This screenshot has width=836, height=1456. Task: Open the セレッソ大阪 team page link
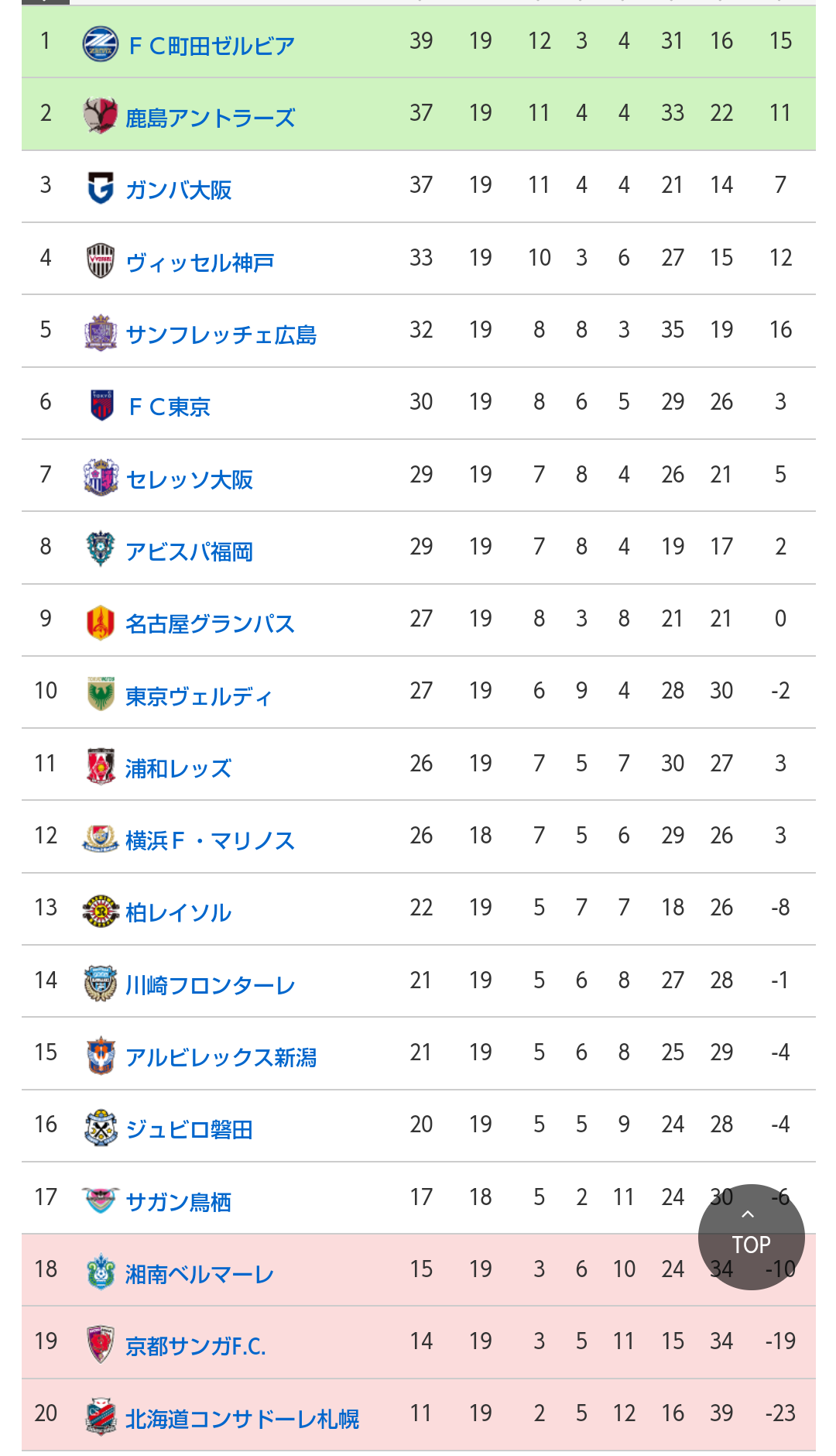(189, 479)
